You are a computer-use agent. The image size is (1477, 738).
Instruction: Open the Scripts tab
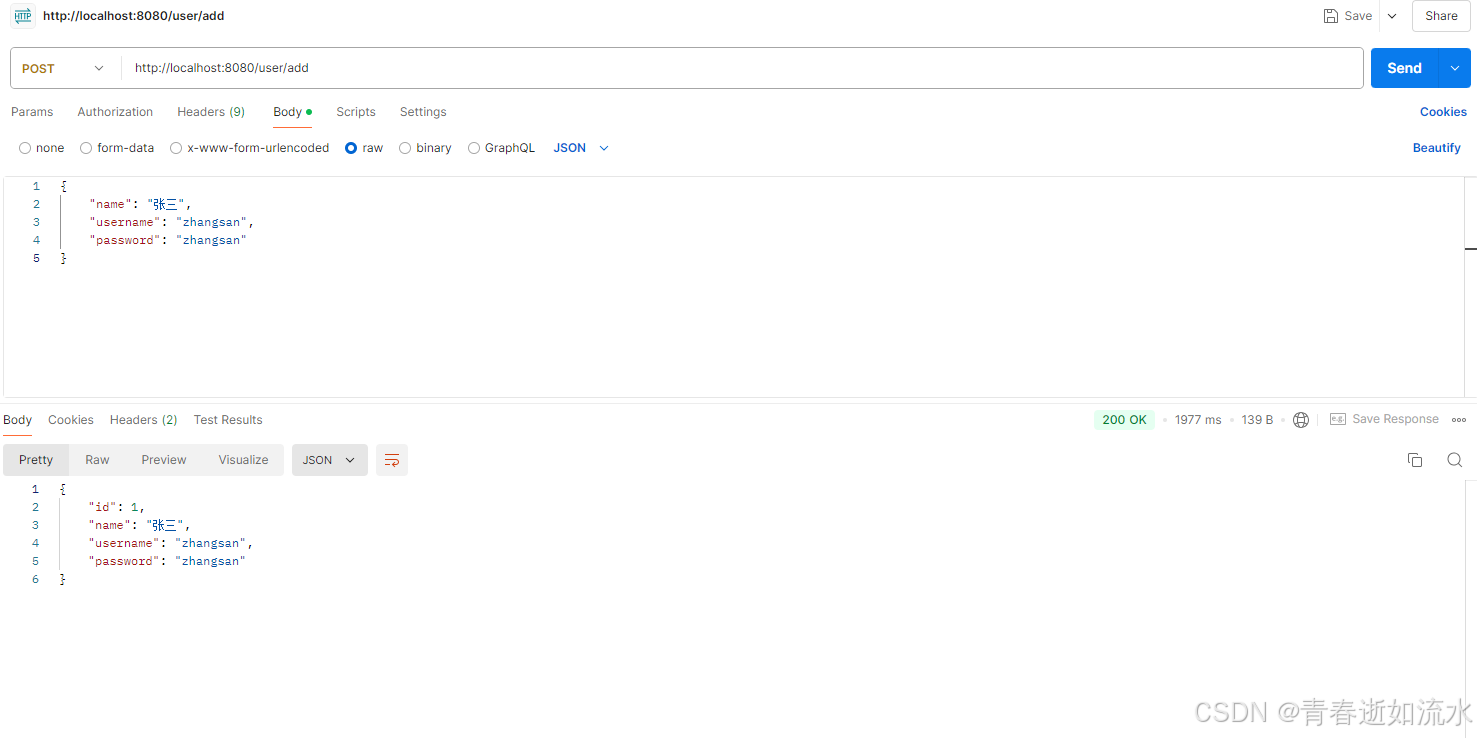click(356, 112)
